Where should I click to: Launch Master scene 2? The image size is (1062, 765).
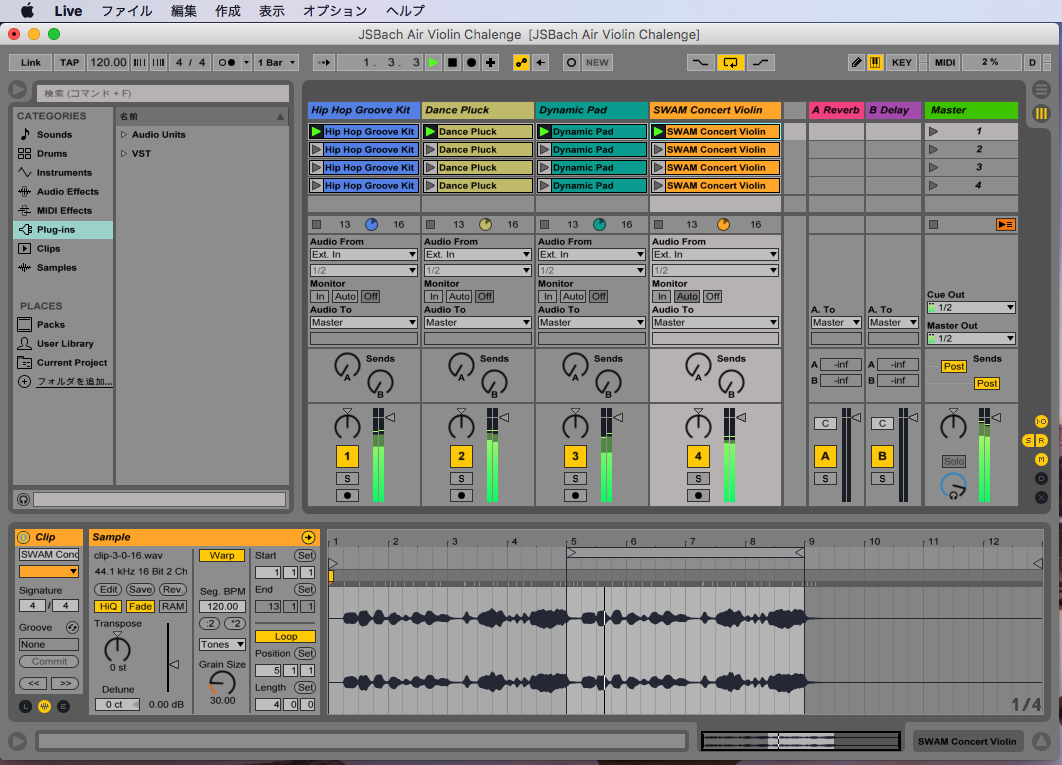pyautogui.click(x=933, y=149)
